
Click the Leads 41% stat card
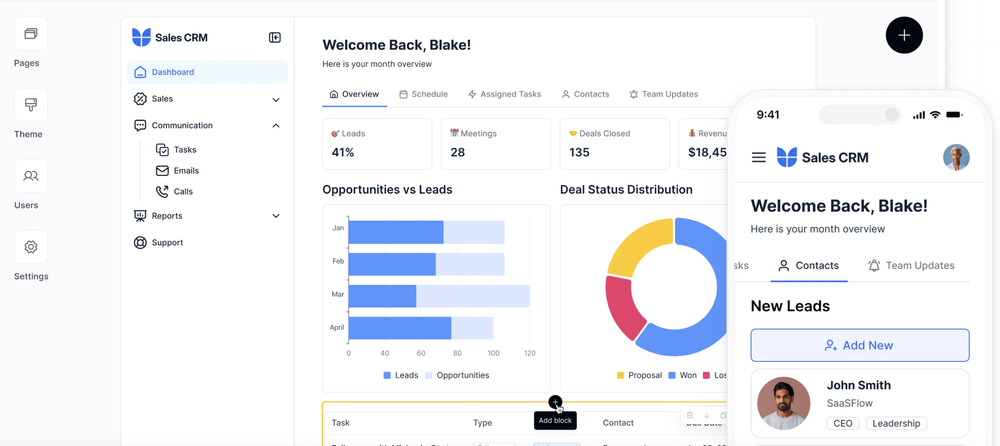tap(377, 144)
